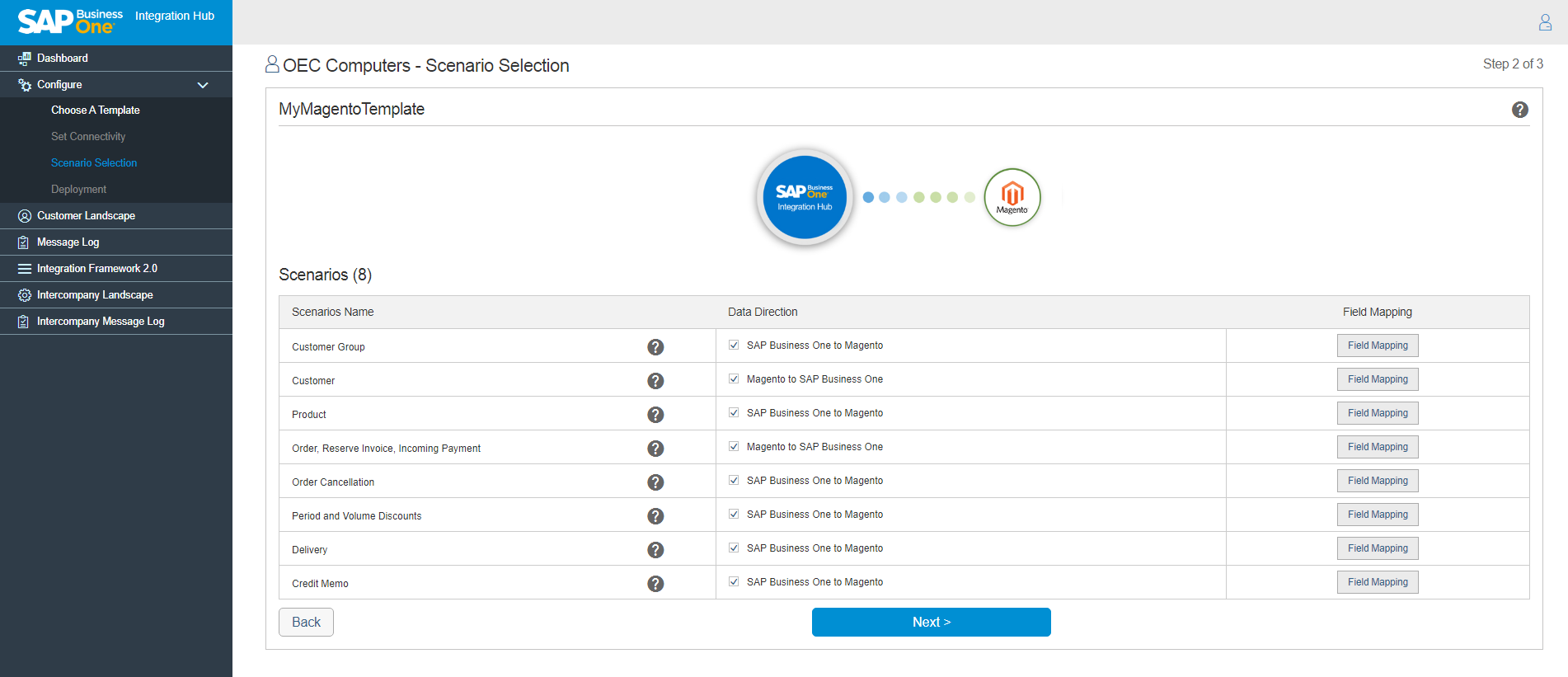The height and width of the screenshot is (677, 1568).
Task: Open Integration Framework 2.0 menu item
Action: coord(96,269)
